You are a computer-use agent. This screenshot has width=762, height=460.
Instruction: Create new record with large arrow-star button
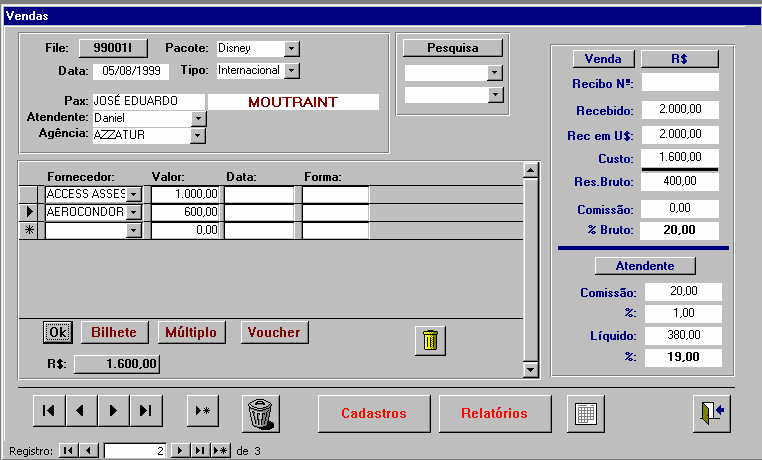coord(203,411)
